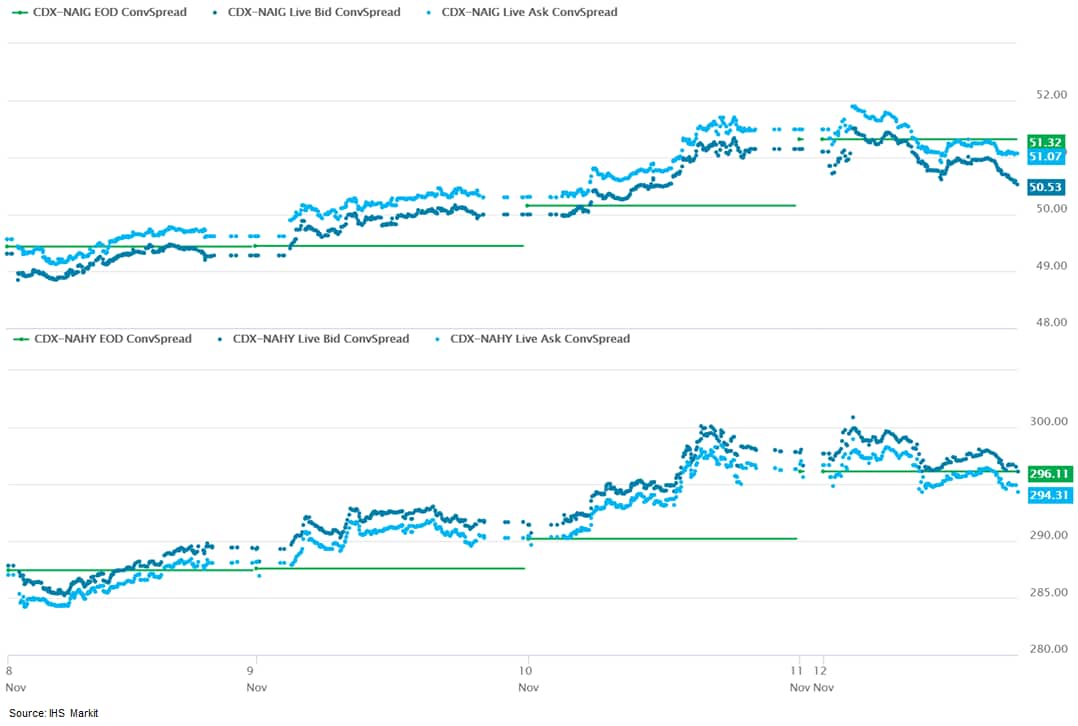Select the 12 Nov date axis label
Viewport: 1078px width, 726px height.
pos(822,679)
